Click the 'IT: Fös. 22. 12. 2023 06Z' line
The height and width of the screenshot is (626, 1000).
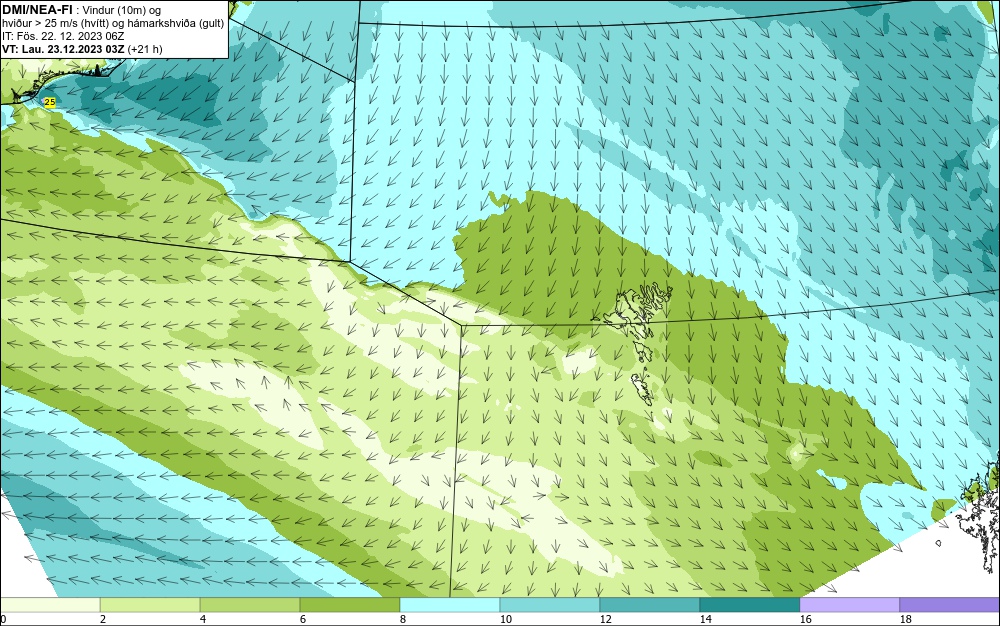(63, 36)
